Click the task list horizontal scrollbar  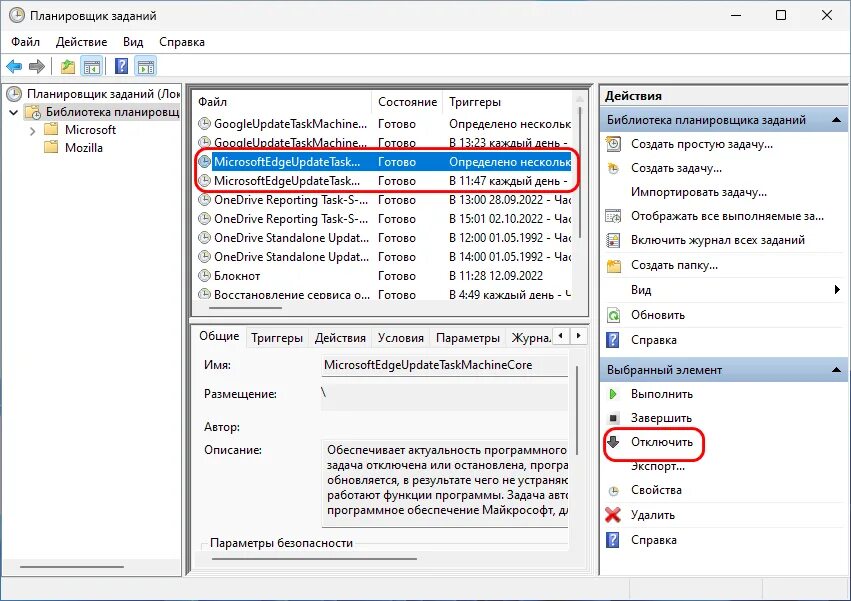(x=245, y=308)
